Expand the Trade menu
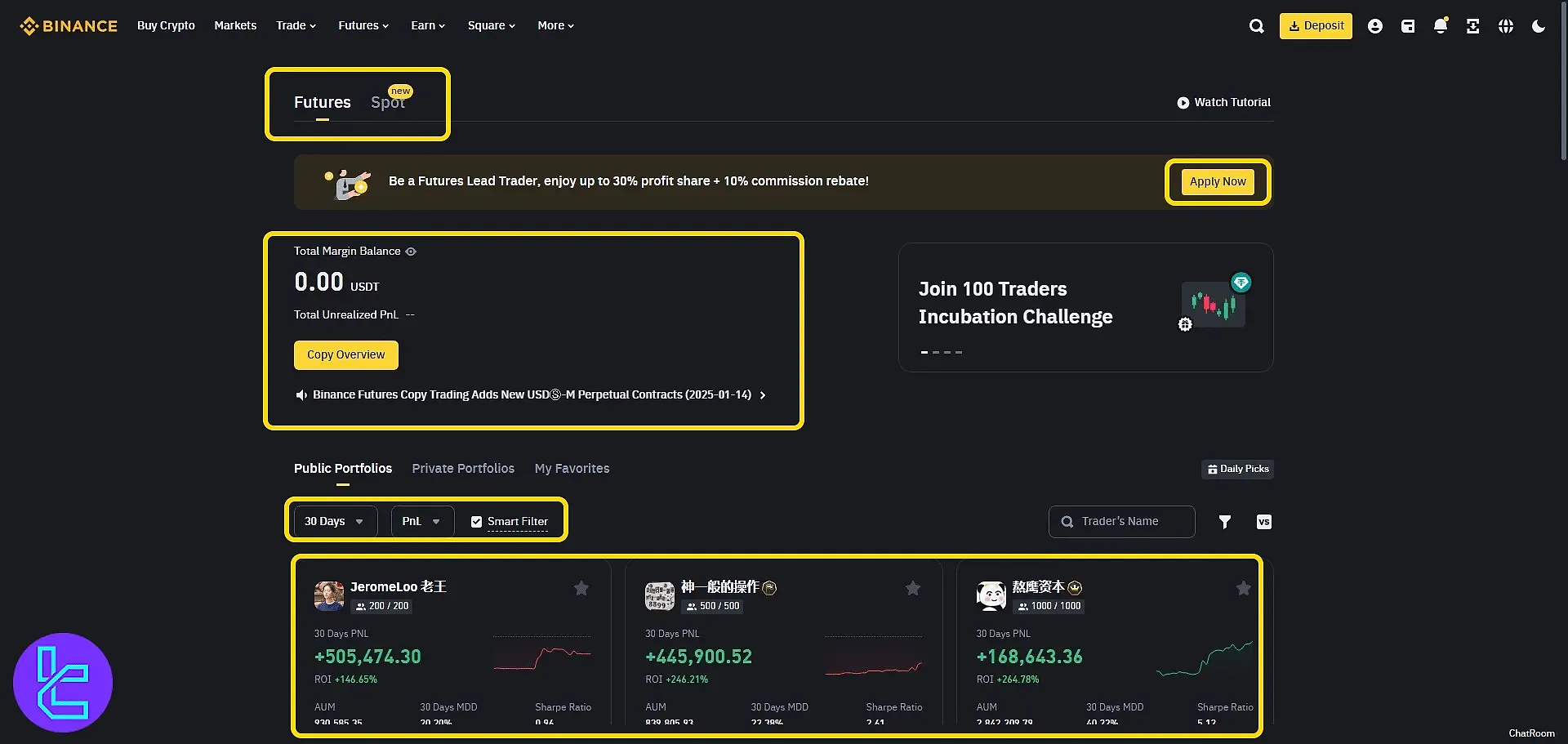Screen dimensions: 1568x744 296,26
